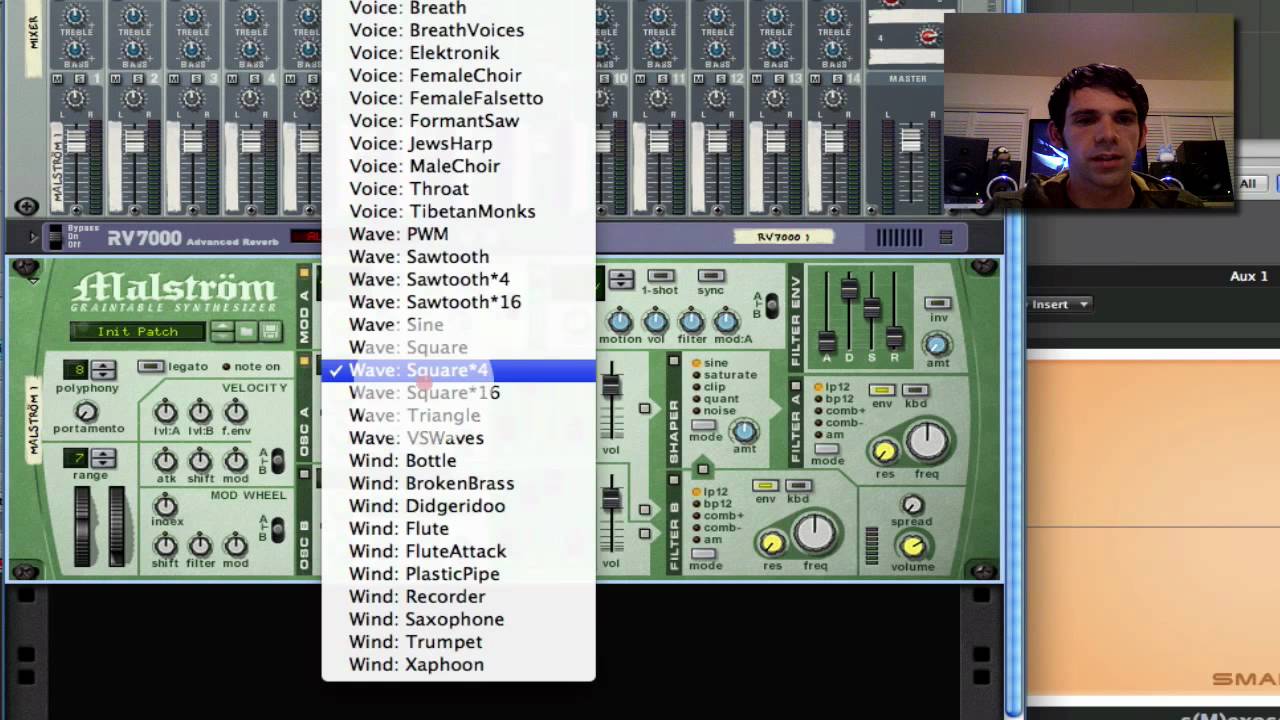Adjust the Filter Env decay slider
The width and height of the screenshot is (1280, 720).
[849, 289]
